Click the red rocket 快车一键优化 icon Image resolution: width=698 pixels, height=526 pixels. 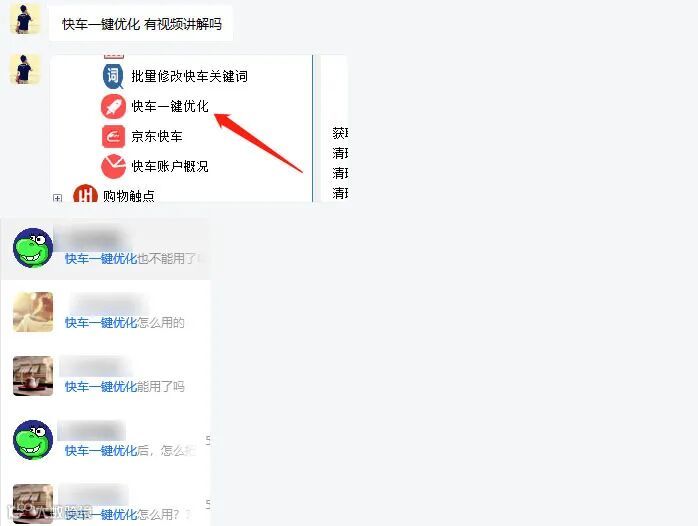coord(113,106)
